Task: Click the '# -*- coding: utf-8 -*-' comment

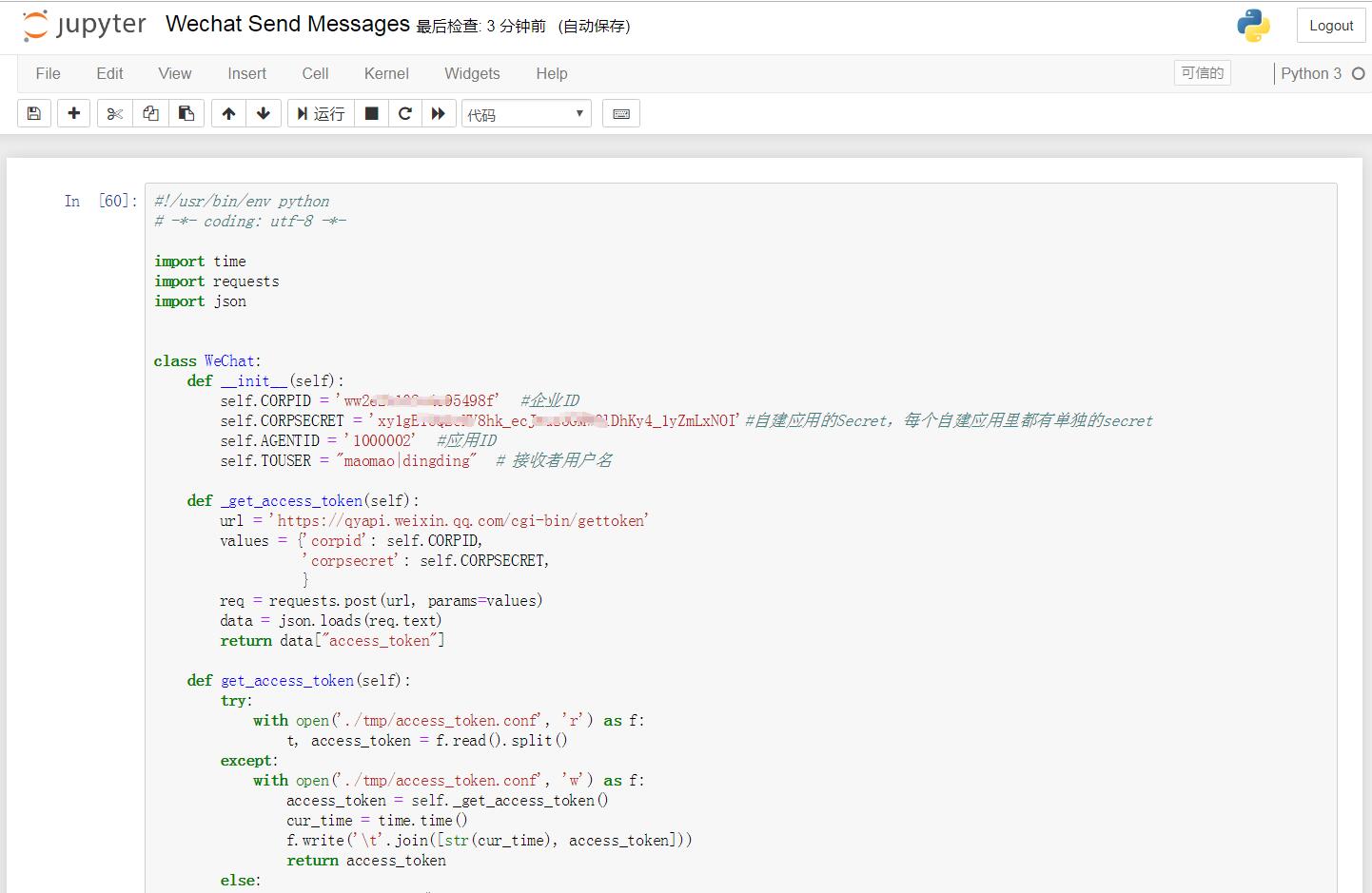Action: pos(250,221)
